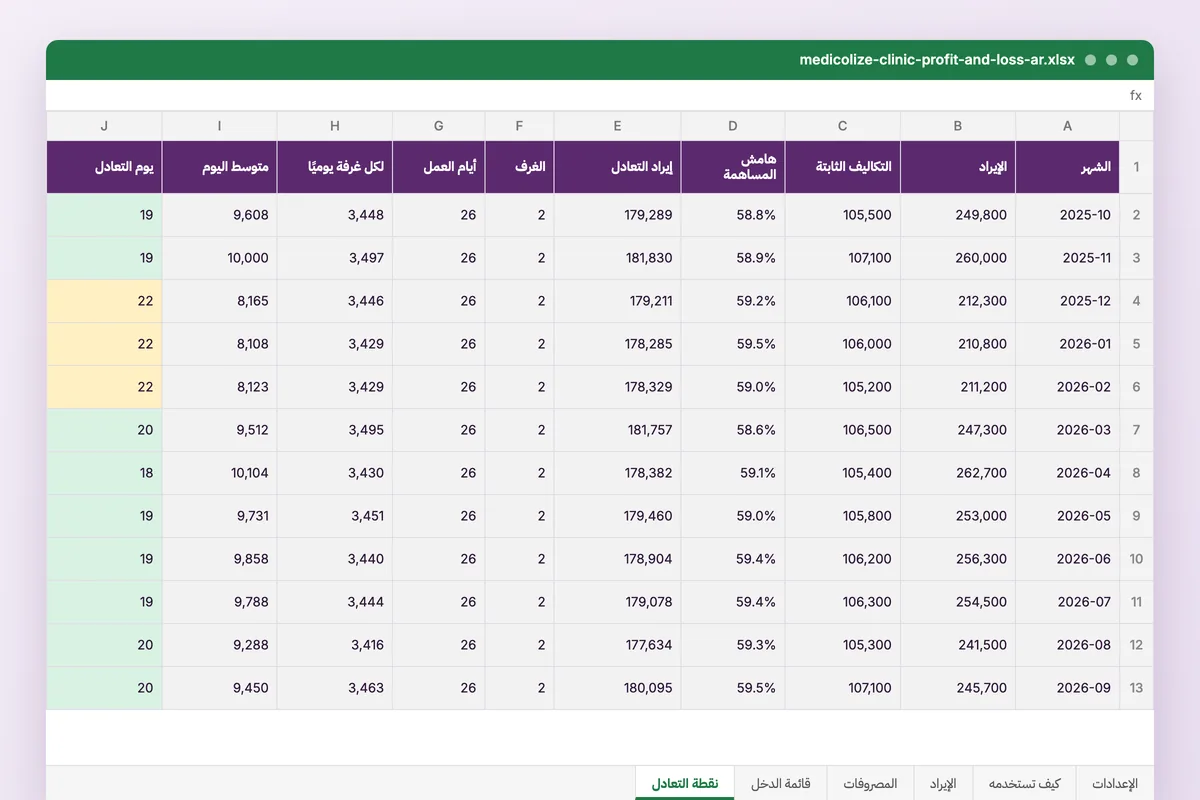The image size is (1200, 800).
Task: Select revenue cell 260,000
Action: (958, 258)
